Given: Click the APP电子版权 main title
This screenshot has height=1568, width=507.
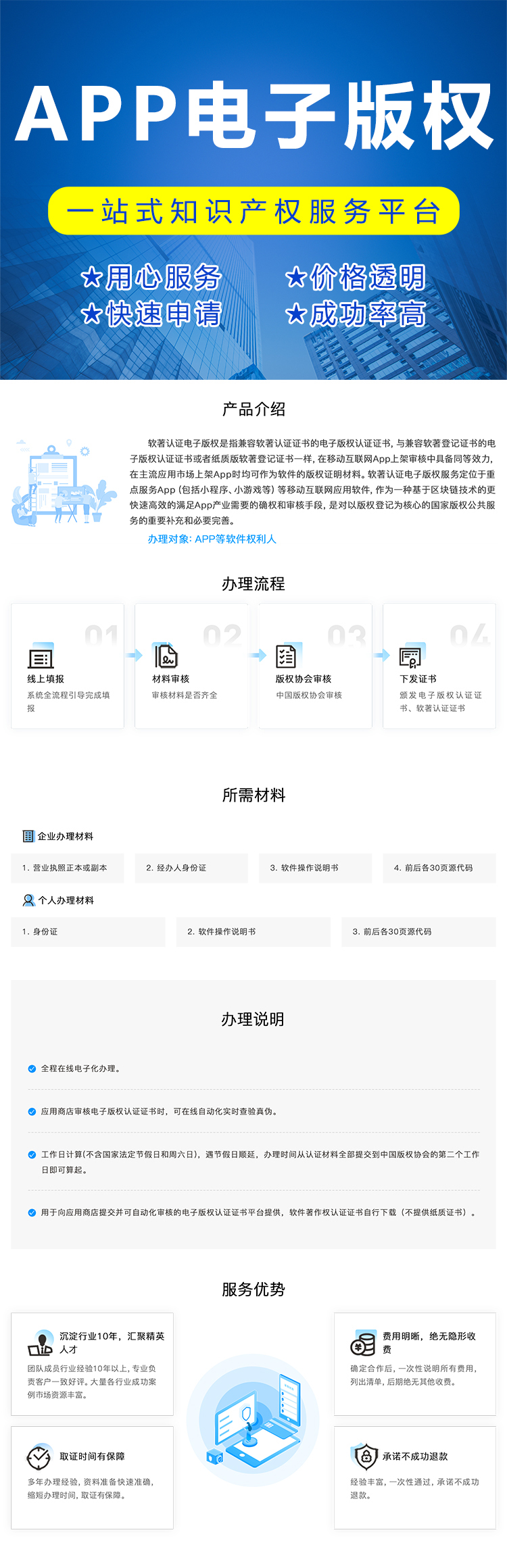Looking at the screenshot, I should coord(254,116).
